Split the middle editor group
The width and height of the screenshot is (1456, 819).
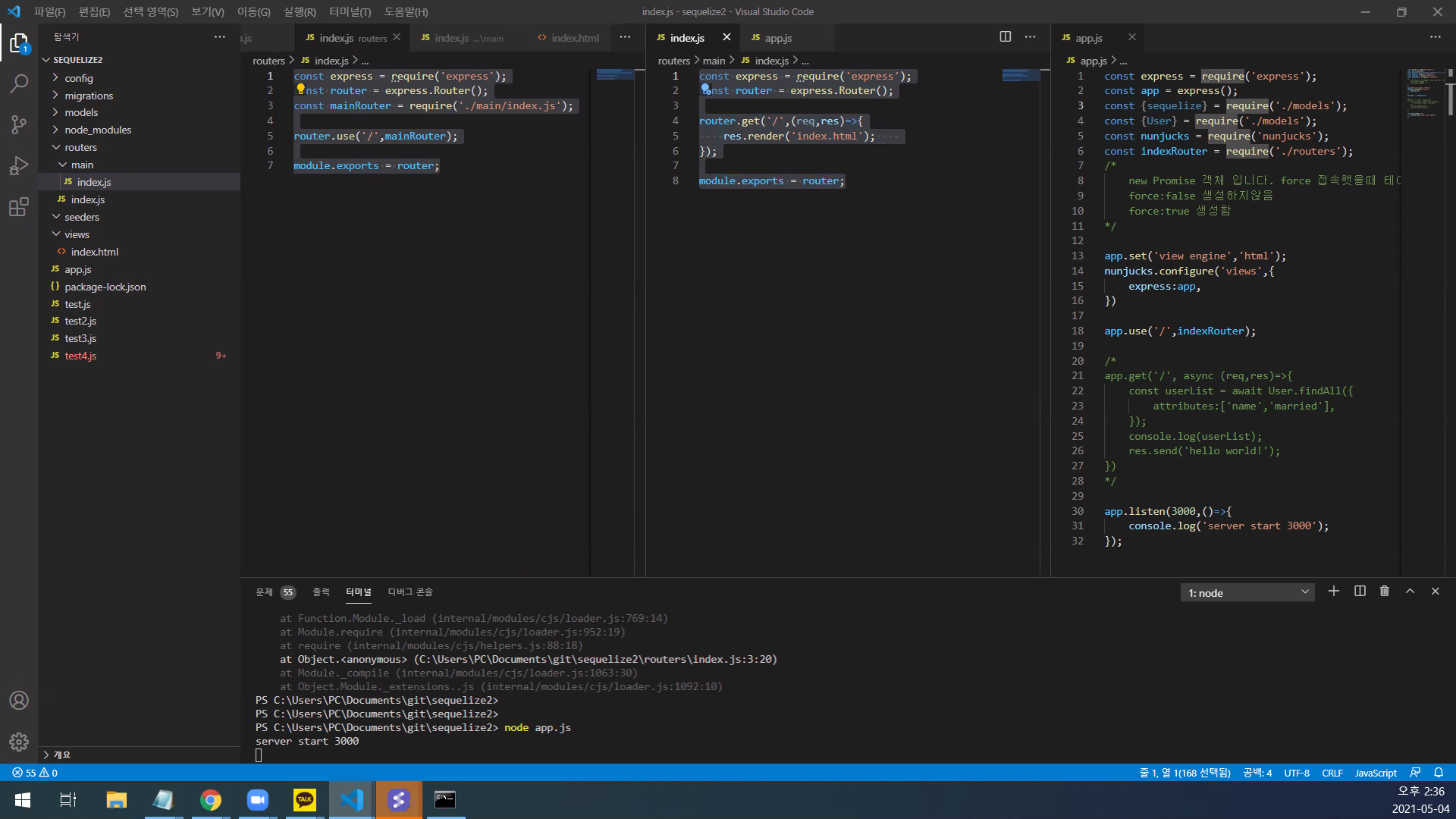click(x=1006, y=37)
